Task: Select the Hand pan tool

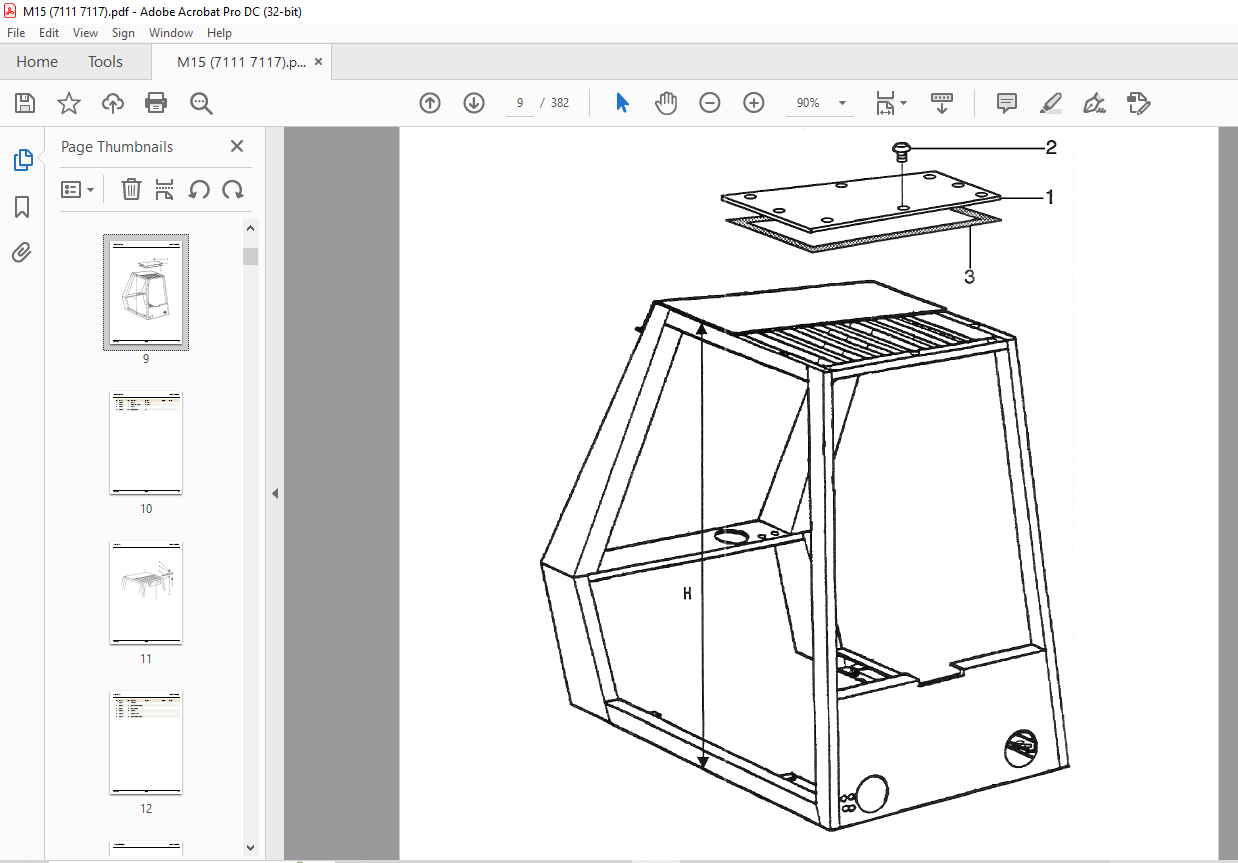Action: pyautogui.click(x=666, y=103)
